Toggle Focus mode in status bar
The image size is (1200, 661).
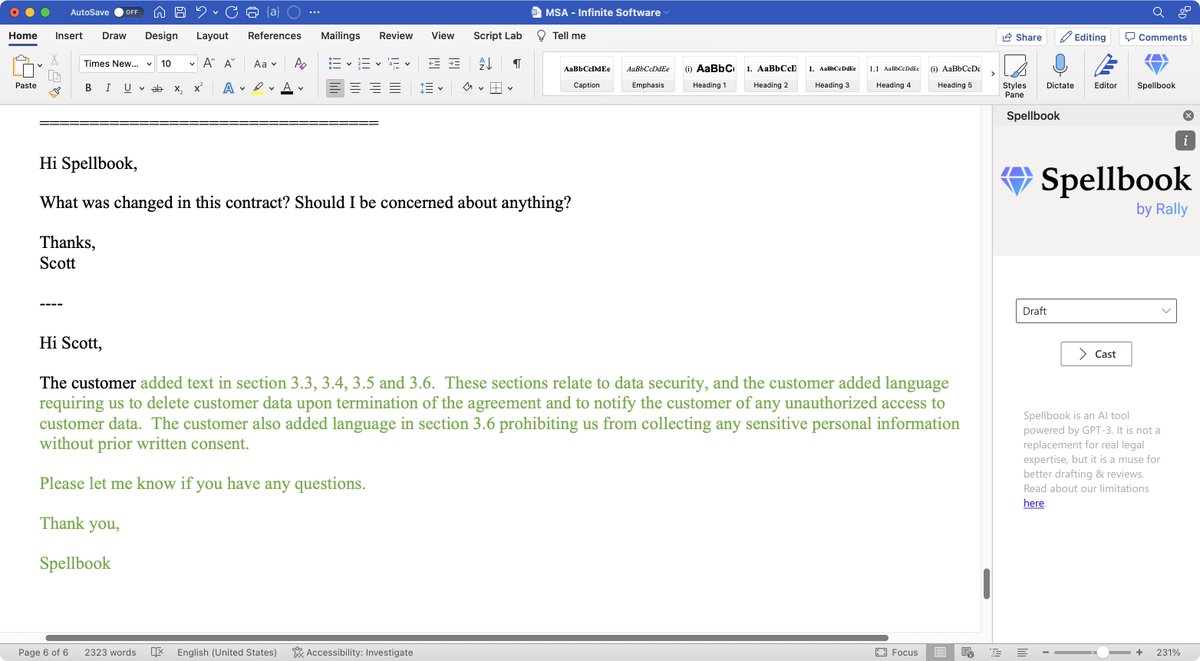tap(896, 652)
